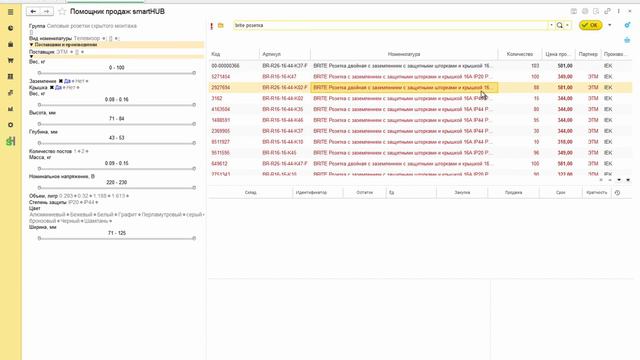Screen dimensions: 640x360
Task: Go back with the left arrow button
Action: (33, 11)
